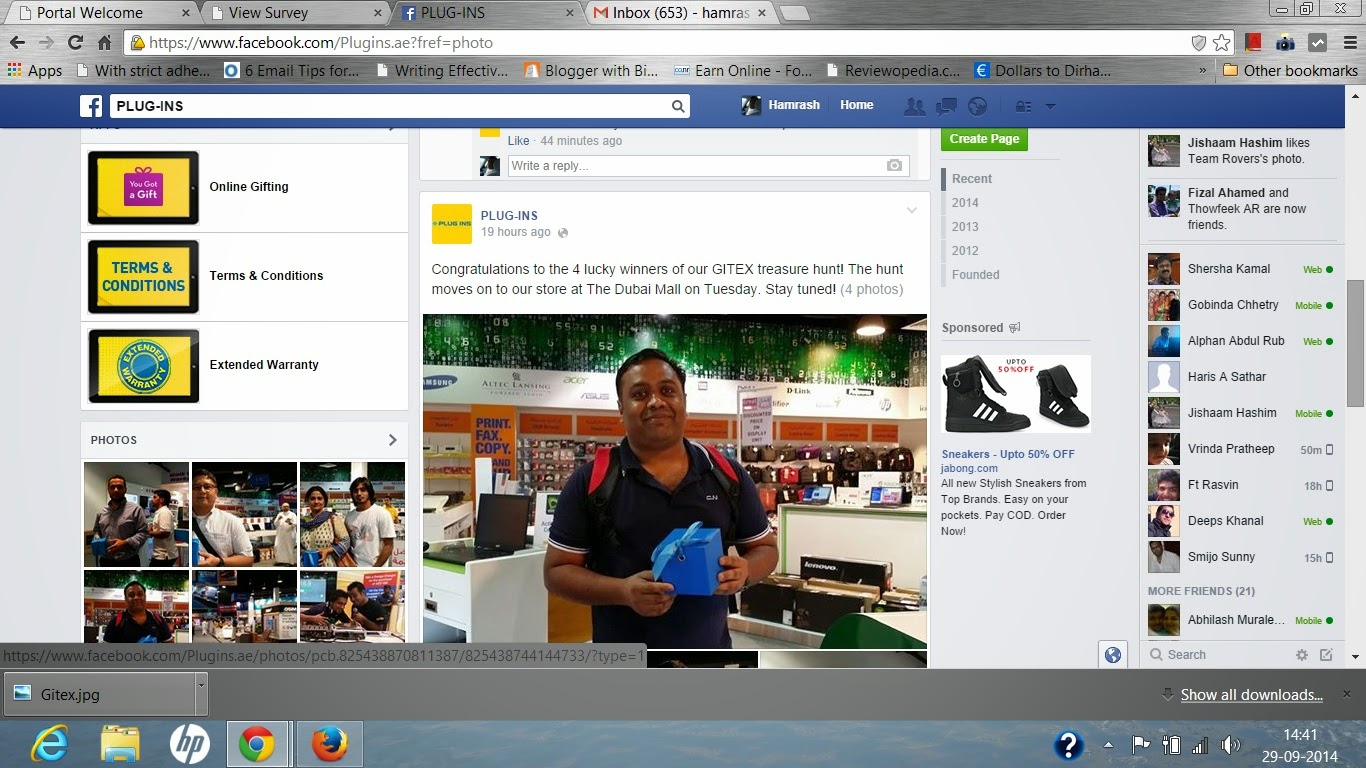The image size is (1366, 768).
Task: Open Facebook messages icon
Action: (x=945, y=106)
